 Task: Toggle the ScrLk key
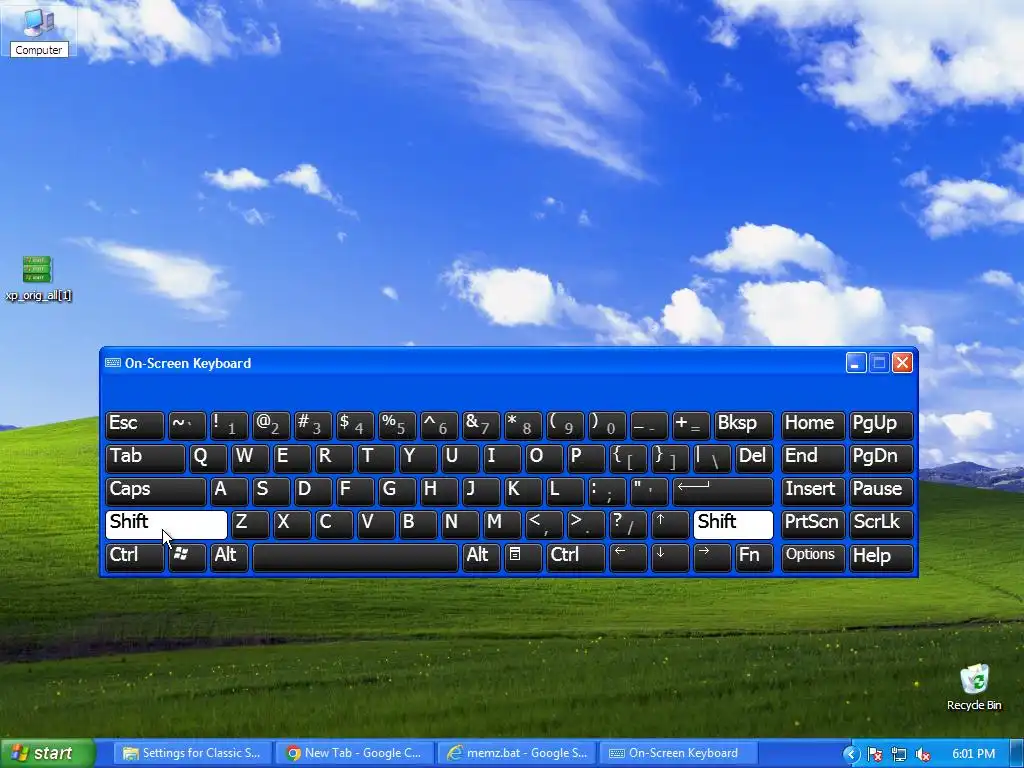click(880, 524)
